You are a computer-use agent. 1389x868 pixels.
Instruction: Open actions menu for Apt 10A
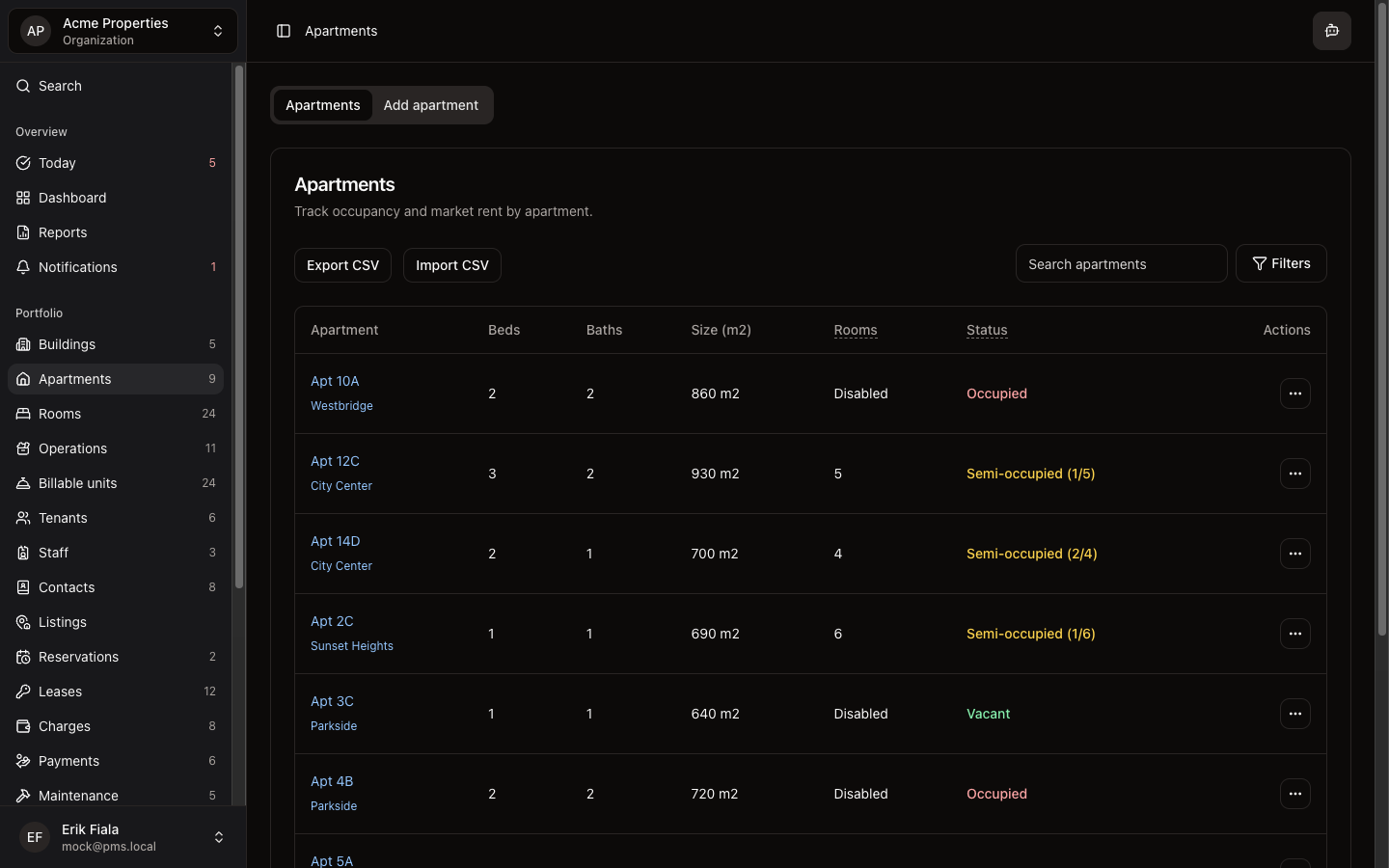1294,393
